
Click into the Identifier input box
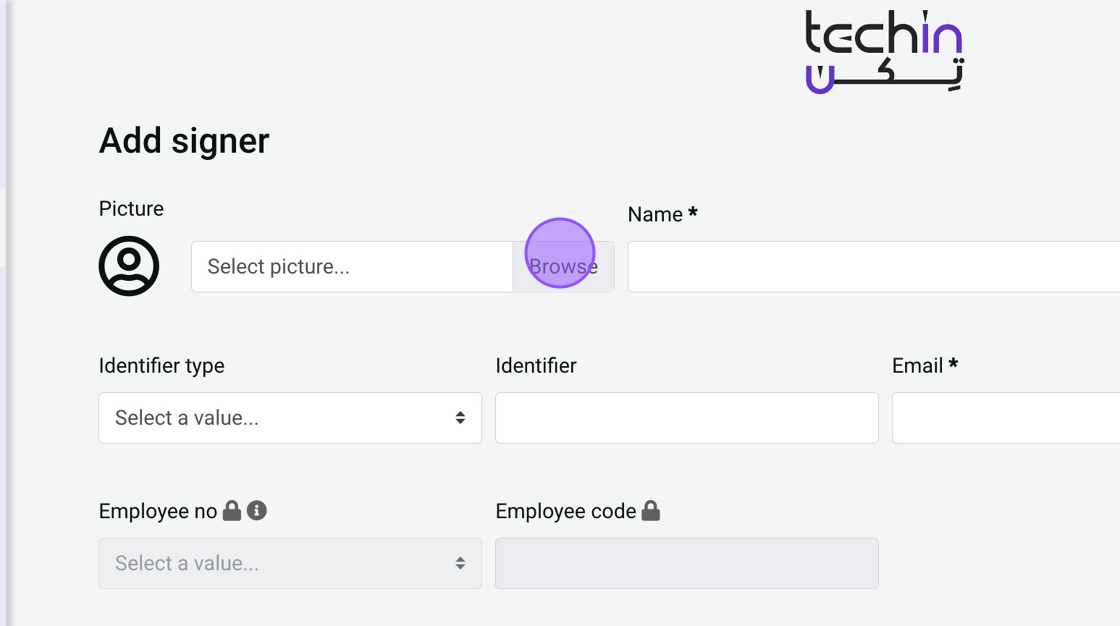coord(686,418)
